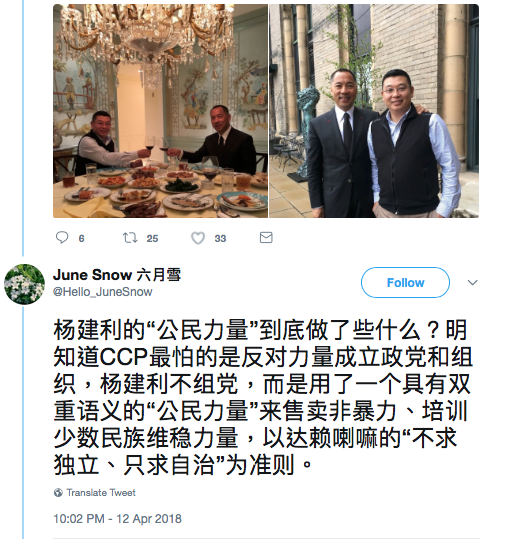
Task: Open the June Snow 六月雪 display name
Action: point(117,275)
